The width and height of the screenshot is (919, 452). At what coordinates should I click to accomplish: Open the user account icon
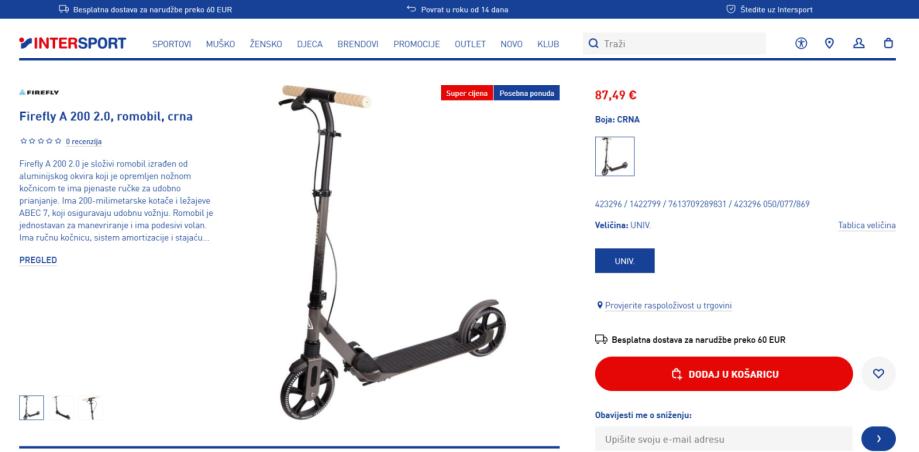pyautogui.click(x=859, y=43)
